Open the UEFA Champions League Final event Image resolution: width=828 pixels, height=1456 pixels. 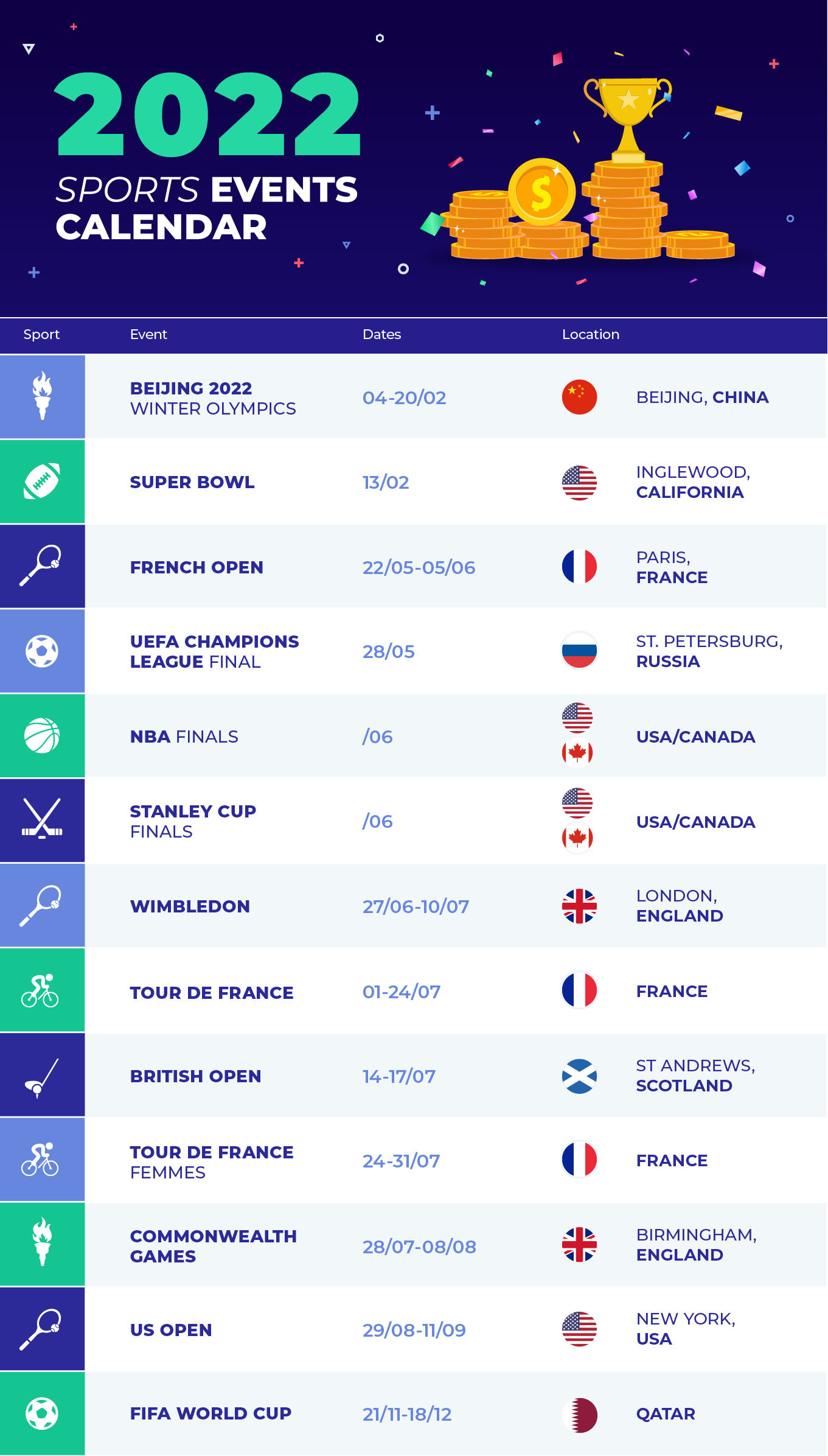(214, 651)
